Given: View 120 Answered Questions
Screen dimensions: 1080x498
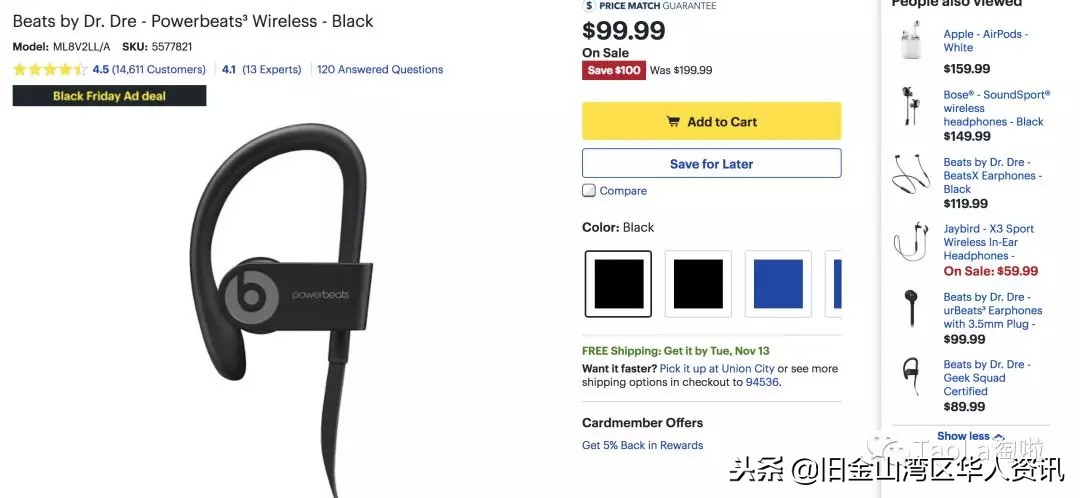Looking at the screenshot, I should (380, 70).
